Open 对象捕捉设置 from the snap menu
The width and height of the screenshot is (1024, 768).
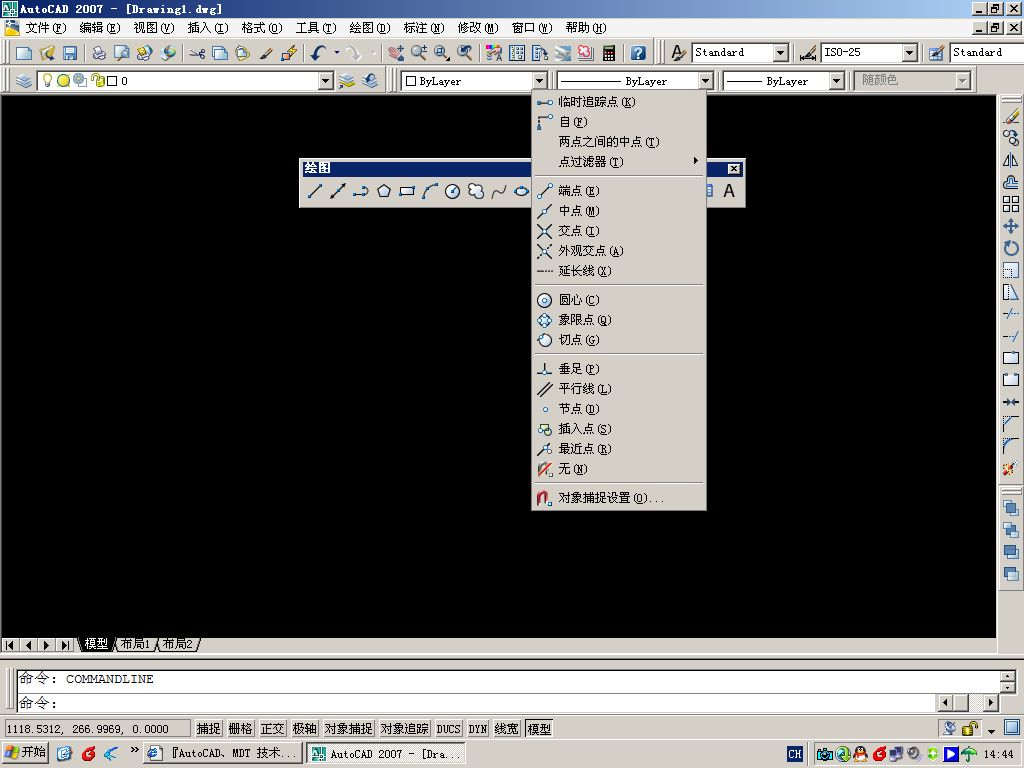(x=619, y=498)
